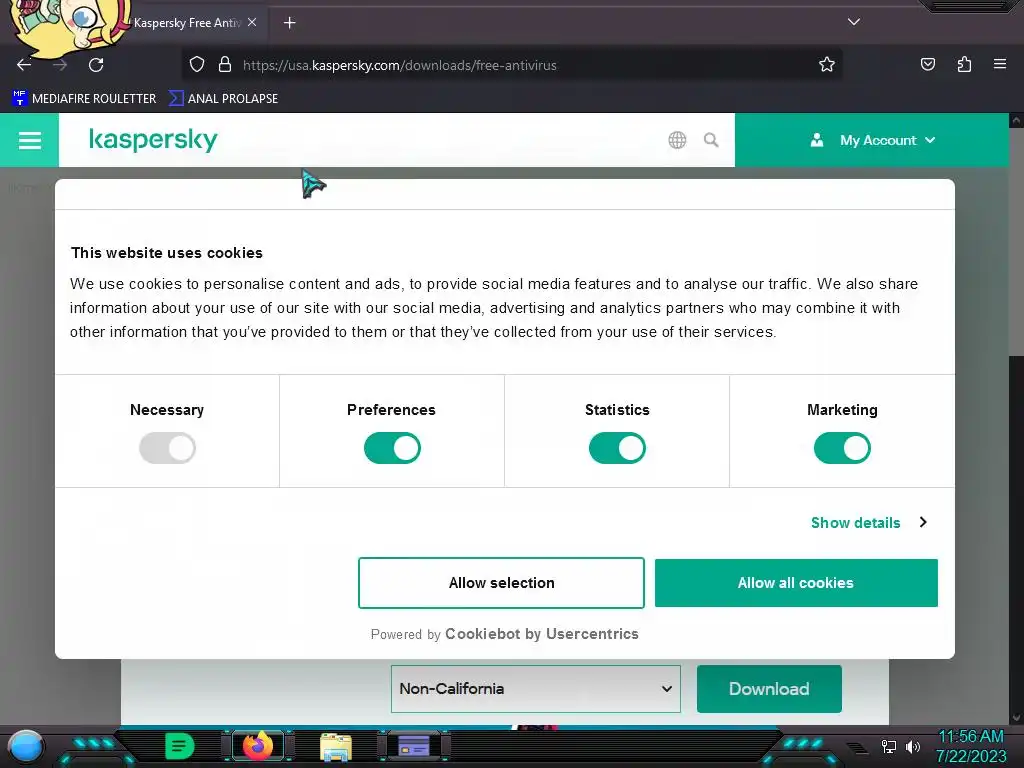1024x768 pixels.
Task: Open Cookiebot by Usercentrics link
Action: click(541, 634)
